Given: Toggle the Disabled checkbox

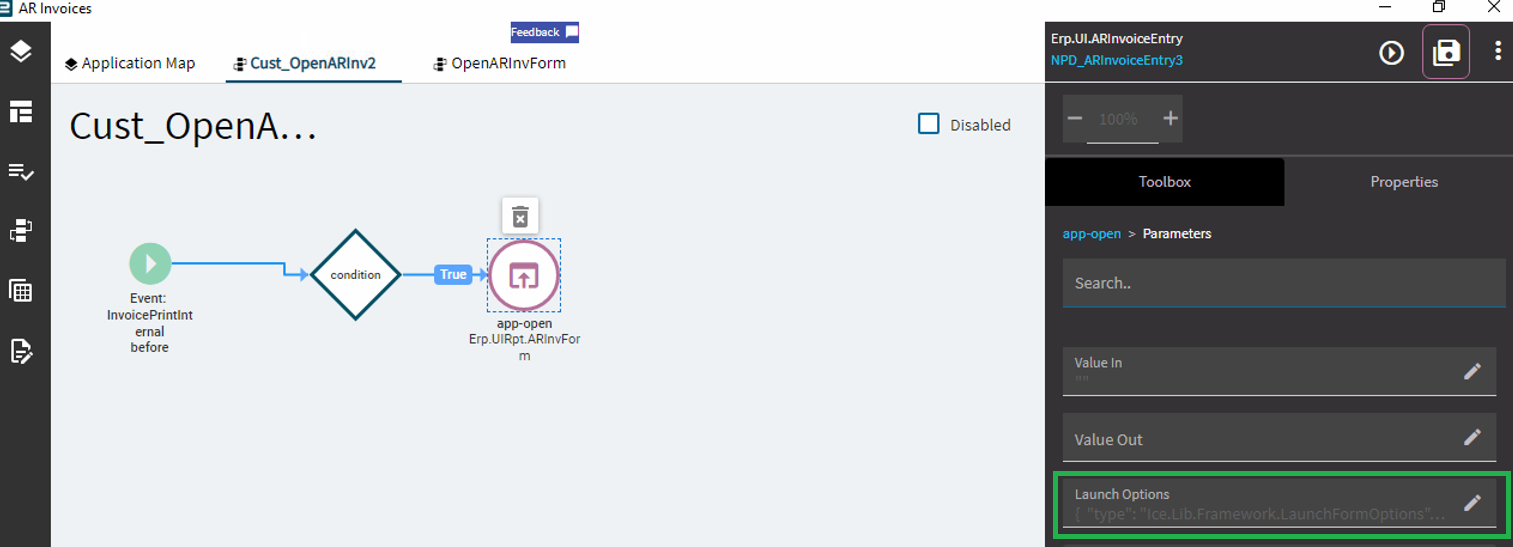Looking at the screenshot, I should [929, 124].
